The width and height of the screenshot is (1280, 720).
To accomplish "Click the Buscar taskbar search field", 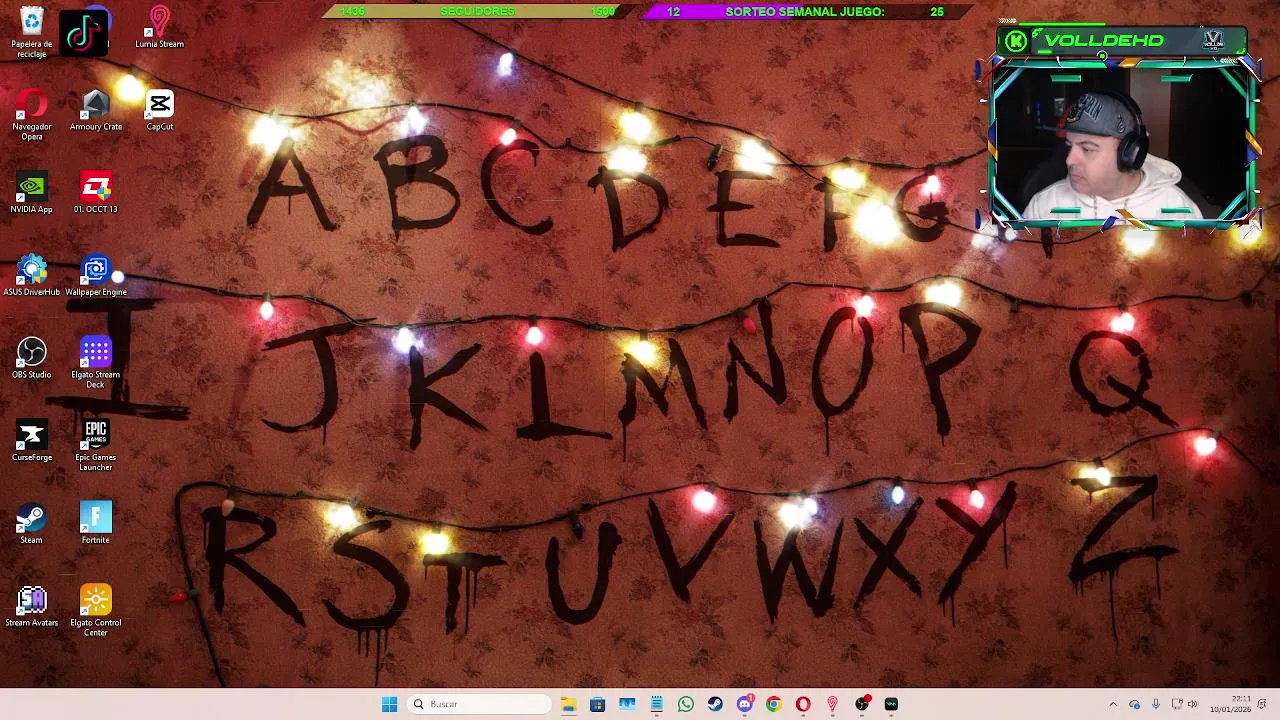I will [x=480, y=704].
